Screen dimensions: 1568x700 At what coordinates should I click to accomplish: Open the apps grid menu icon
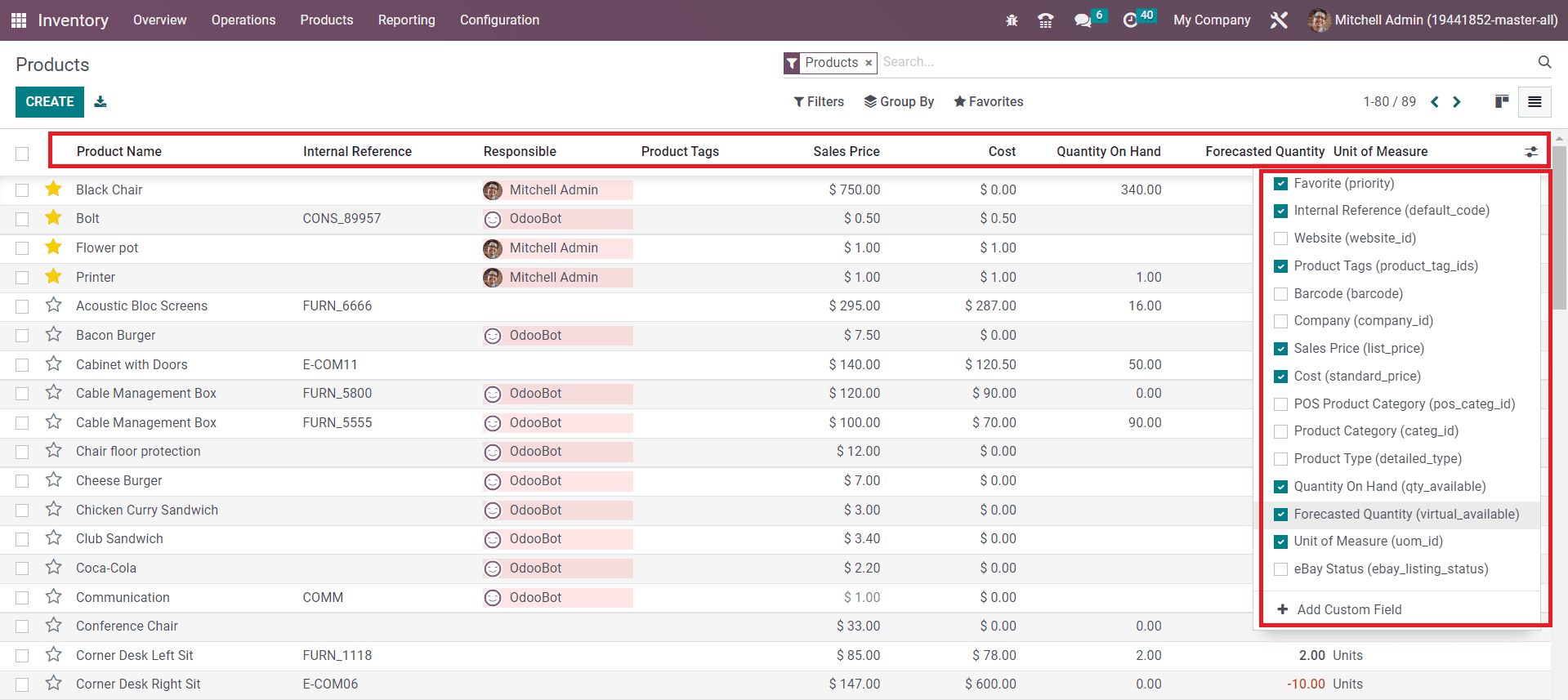18,20
